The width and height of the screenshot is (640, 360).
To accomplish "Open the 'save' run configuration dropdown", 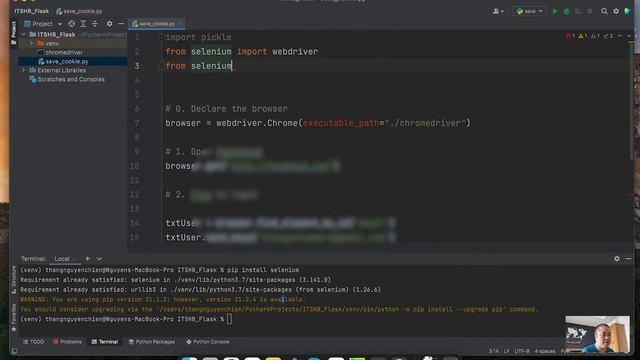I will click(x=529, y=11).
